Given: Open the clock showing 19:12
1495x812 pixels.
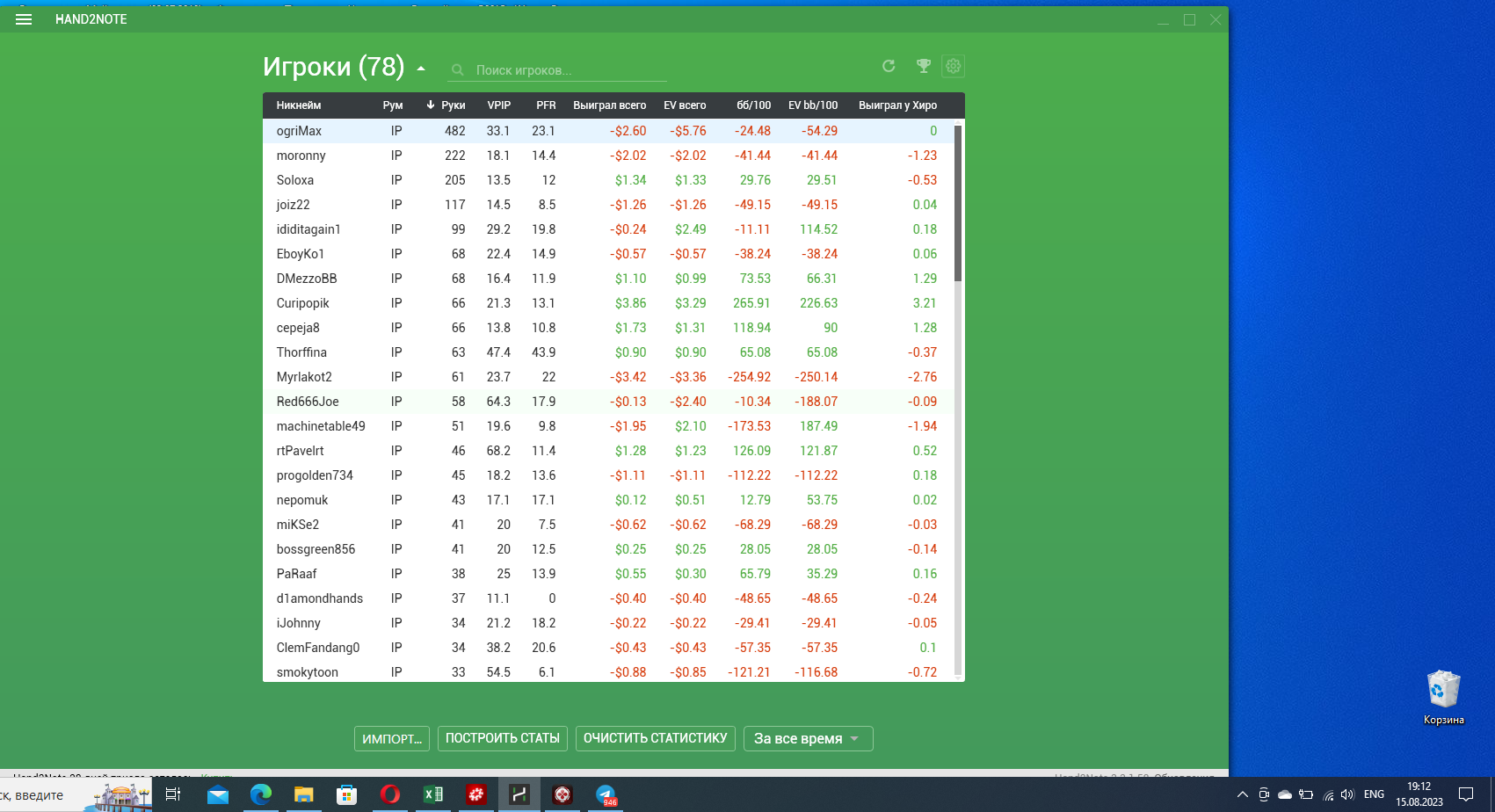Looking at the screenshot, I should pos(1419,794).
